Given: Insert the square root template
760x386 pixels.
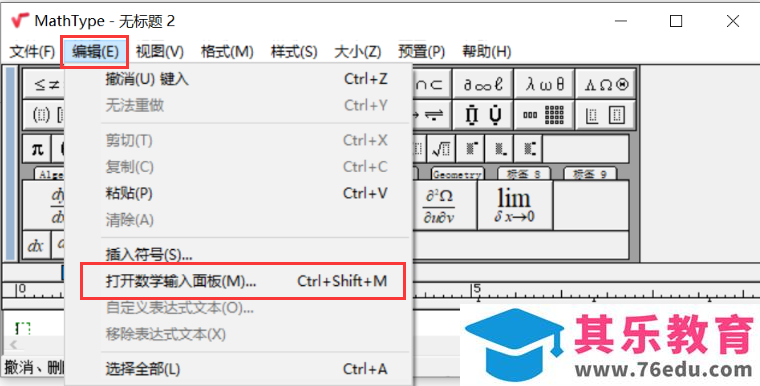Looking at the screenshot, I should 441,149.
